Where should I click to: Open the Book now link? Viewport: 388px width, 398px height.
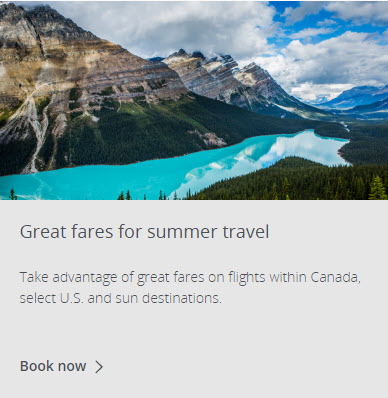pos(61,366)
